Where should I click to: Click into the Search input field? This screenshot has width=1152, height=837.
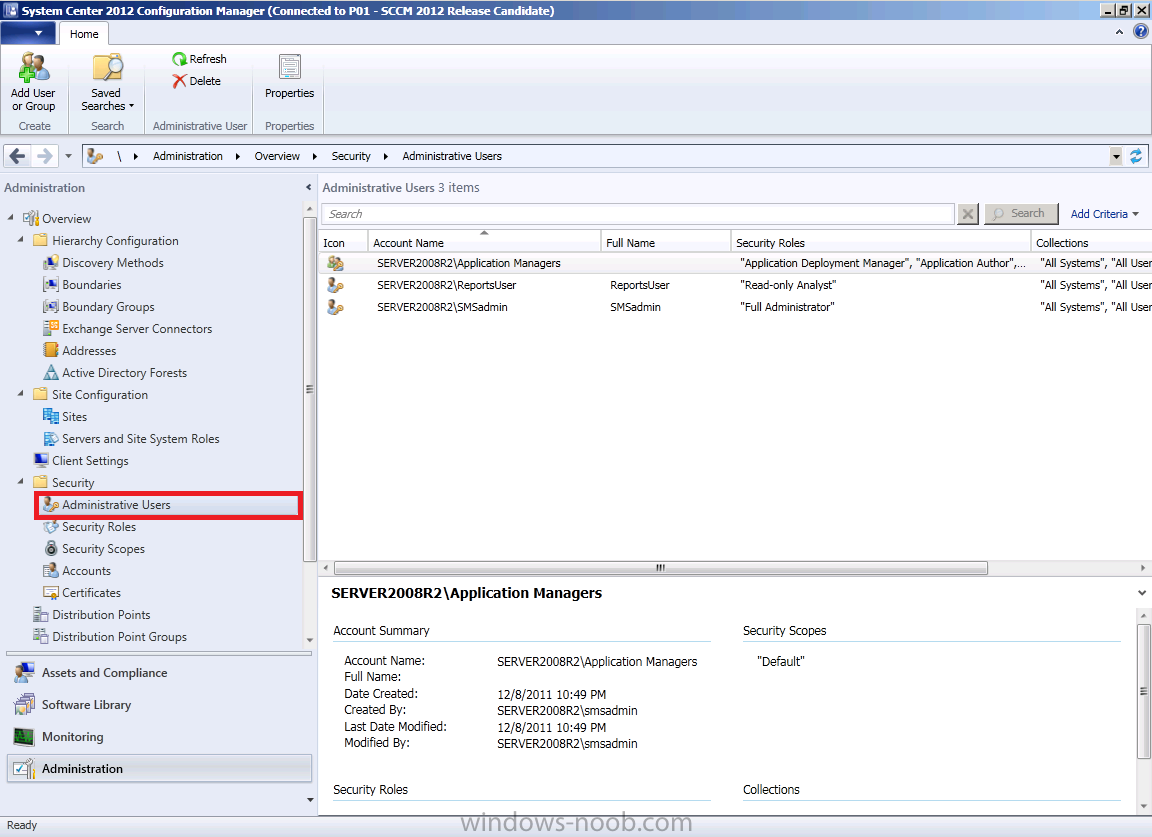pos(638,214)
